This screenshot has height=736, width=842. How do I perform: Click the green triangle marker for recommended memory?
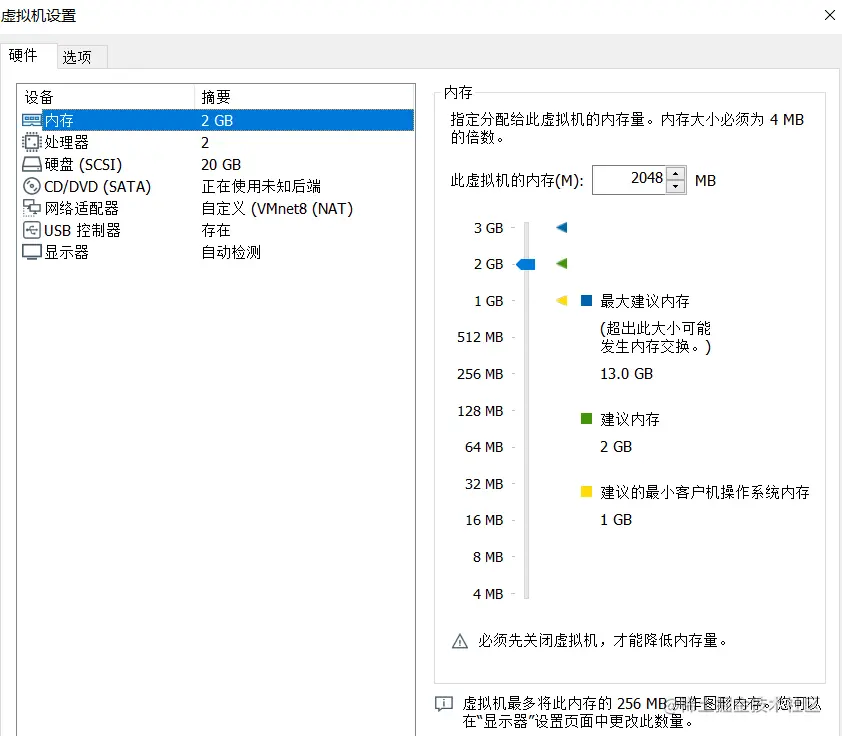[x=561, y=264]
